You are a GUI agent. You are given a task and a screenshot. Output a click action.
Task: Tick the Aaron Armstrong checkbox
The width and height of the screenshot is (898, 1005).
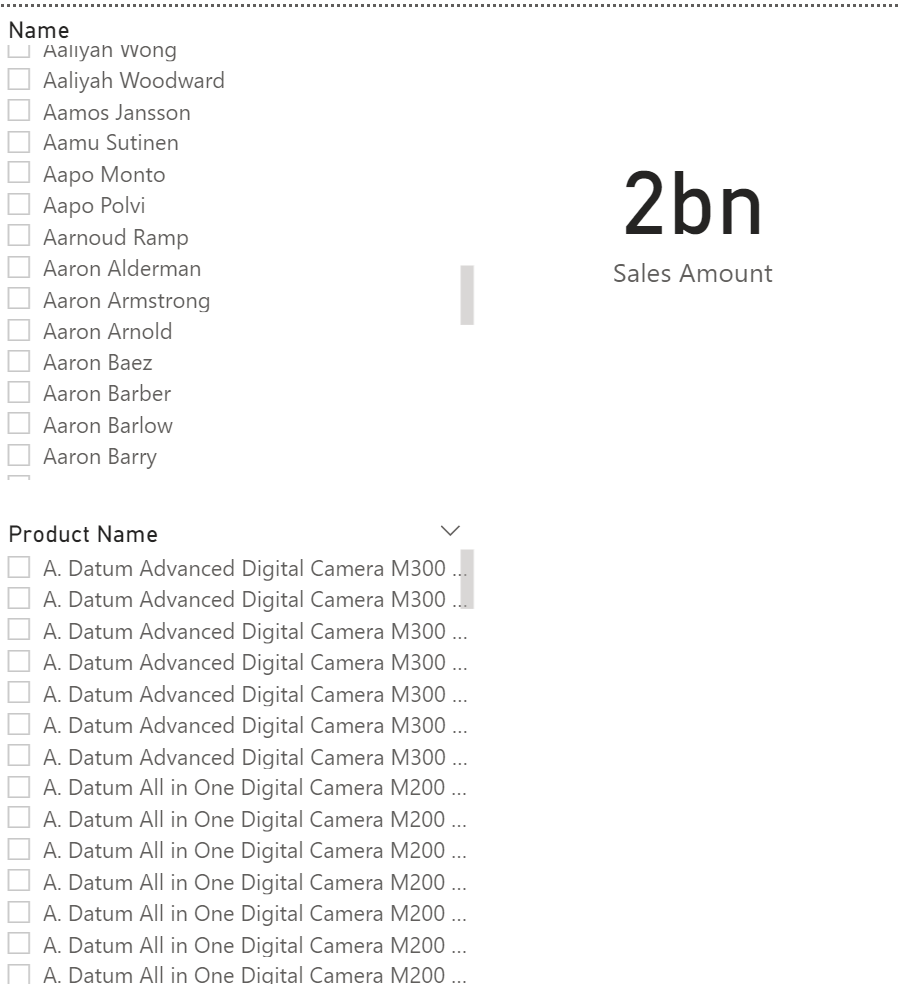coord(19,300)
